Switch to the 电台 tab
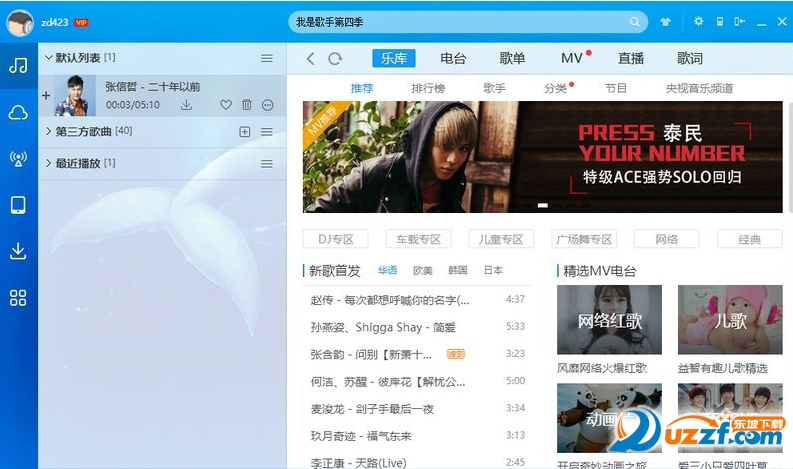This screenshot has width=793, height=469. (453, 58)
